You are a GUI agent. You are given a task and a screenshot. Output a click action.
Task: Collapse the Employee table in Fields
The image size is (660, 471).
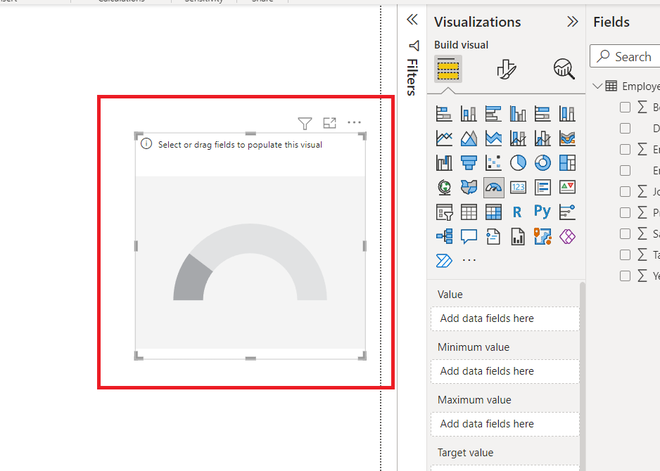pyautogui.click(x=599, y=86)
